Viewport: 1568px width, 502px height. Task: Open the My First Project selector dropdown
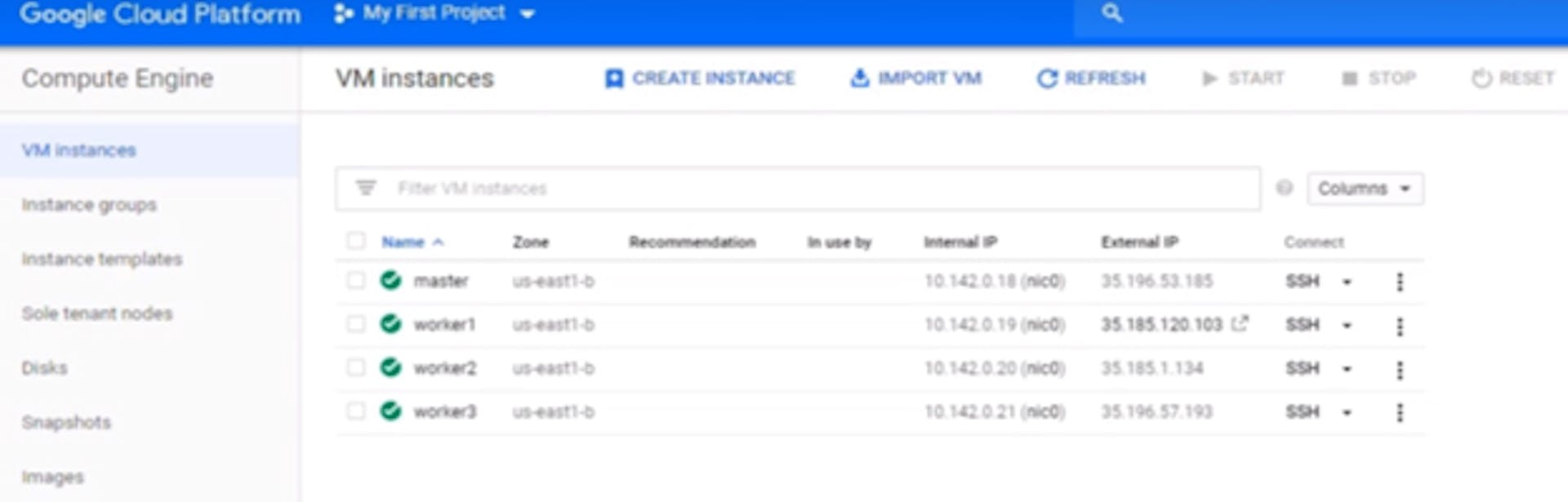(434, 14)
